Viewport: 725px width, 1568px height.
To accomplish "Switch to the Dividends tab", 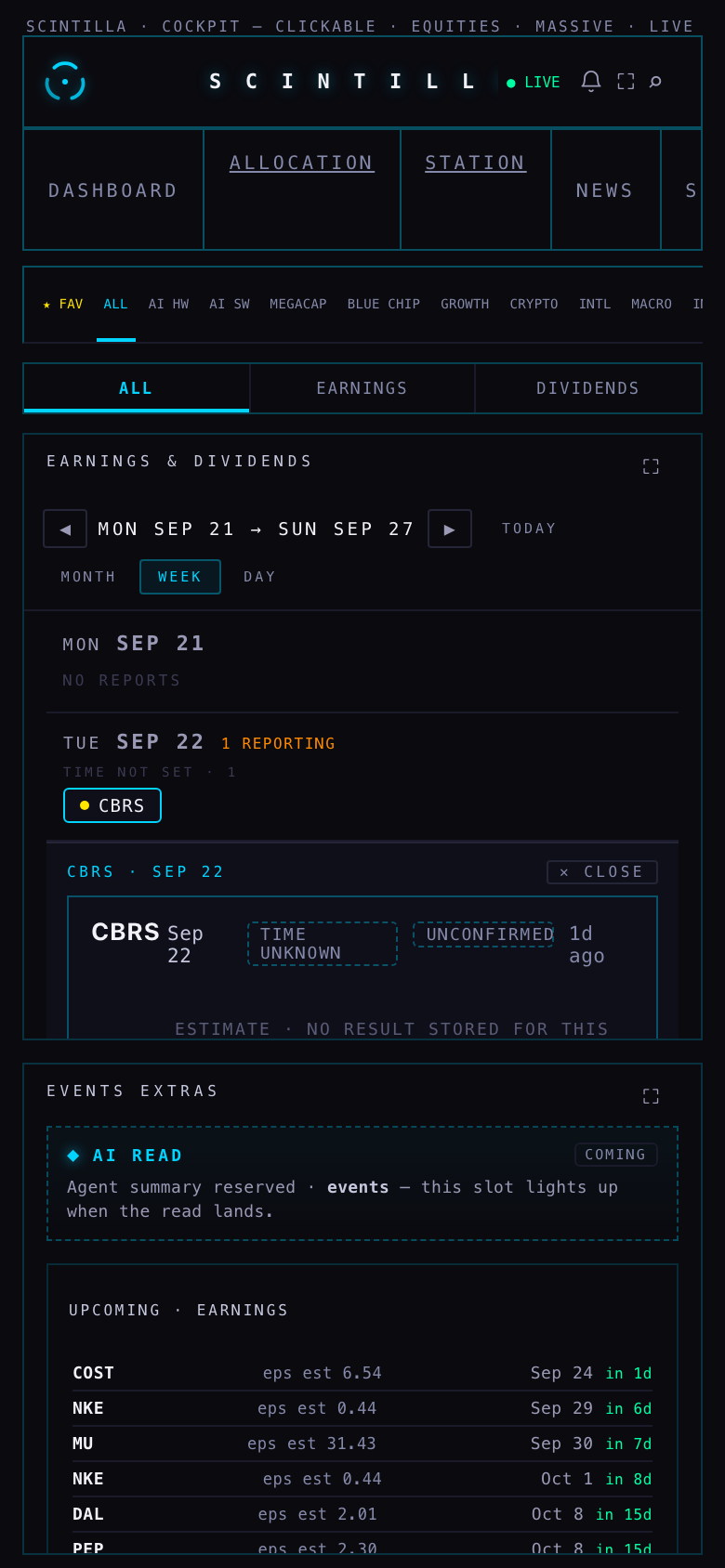I will (x=588, y=388).
